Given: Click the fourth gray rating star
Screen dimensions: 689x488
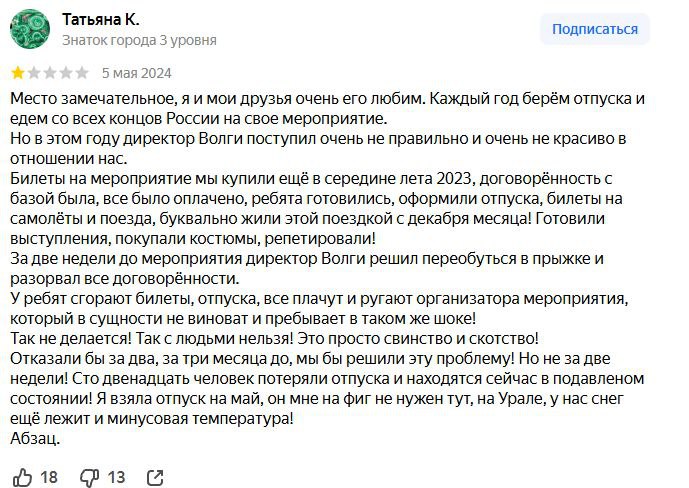Looking at the screenshot, I should tap(65, 73).
